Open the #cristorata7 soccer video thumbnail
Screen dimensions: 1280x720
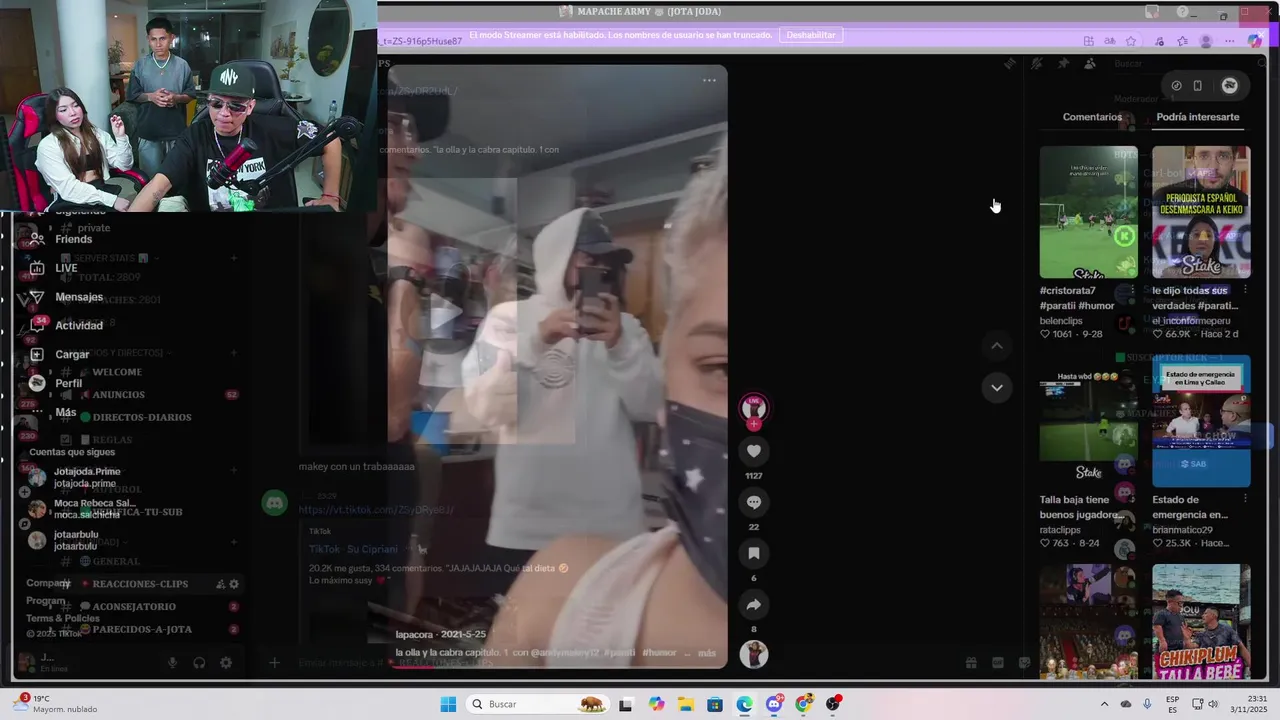(1088, 212)
